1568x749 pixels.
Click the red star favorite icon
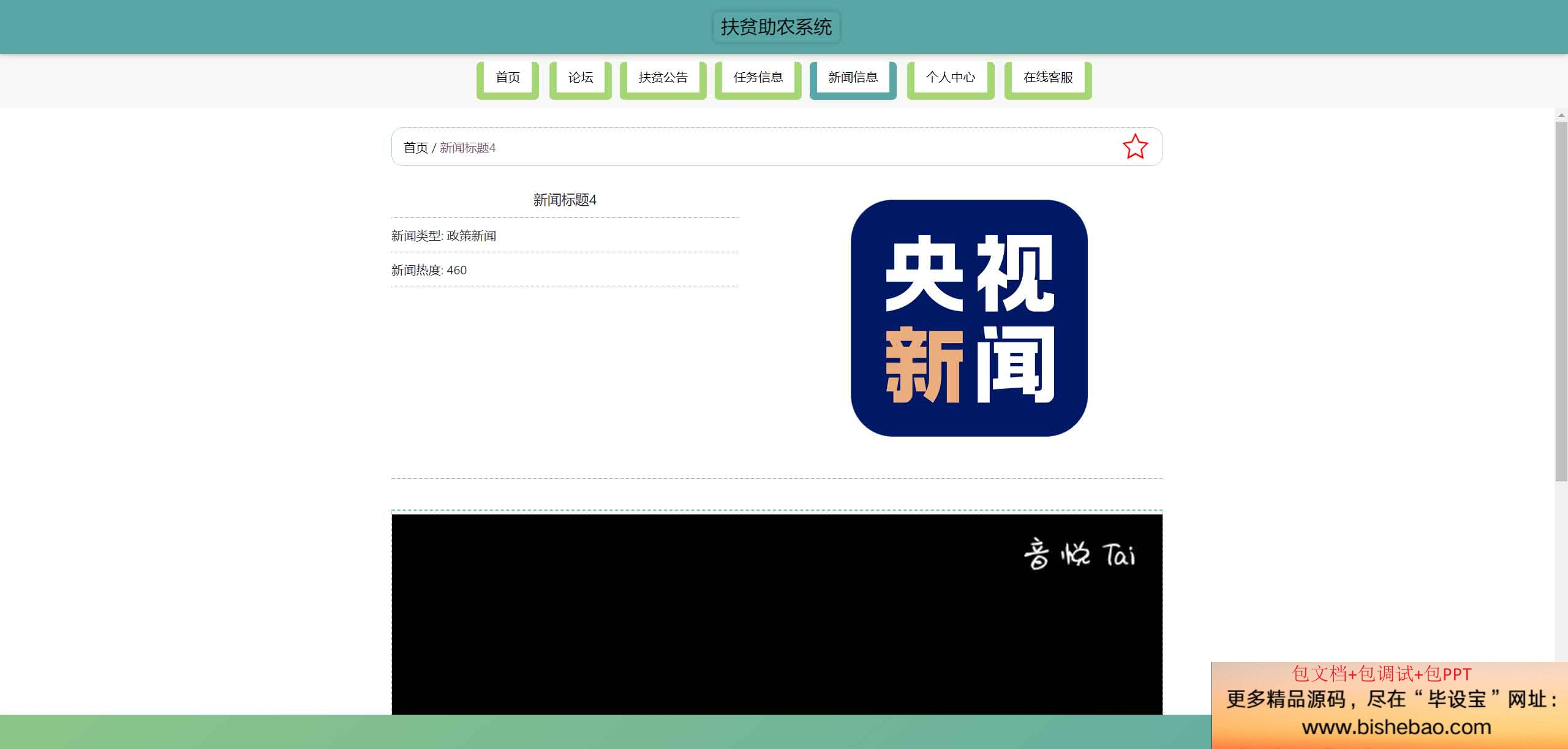coord(1135,147)
